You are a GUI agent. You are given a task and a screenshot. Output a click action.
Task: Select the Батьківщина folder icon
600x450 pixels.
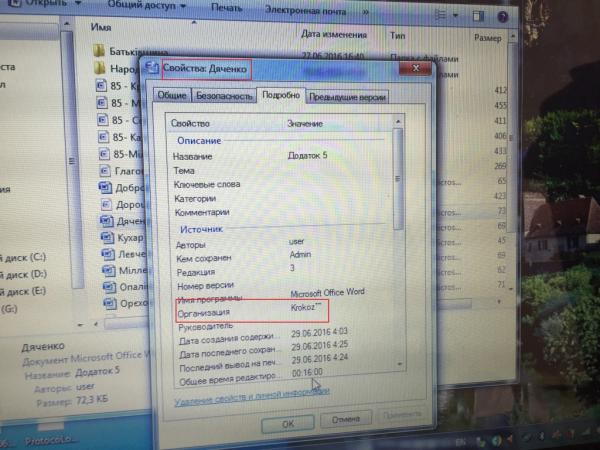click(99, 50)
